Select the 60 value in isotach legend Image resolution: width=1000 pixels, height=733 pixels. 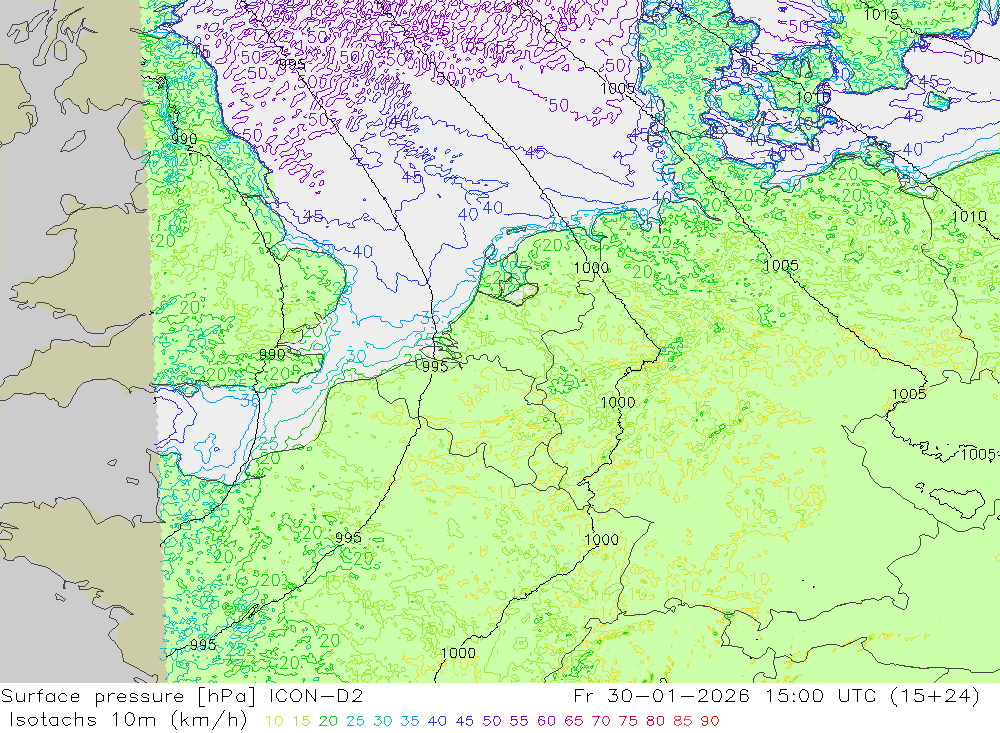tap(546, 721)
